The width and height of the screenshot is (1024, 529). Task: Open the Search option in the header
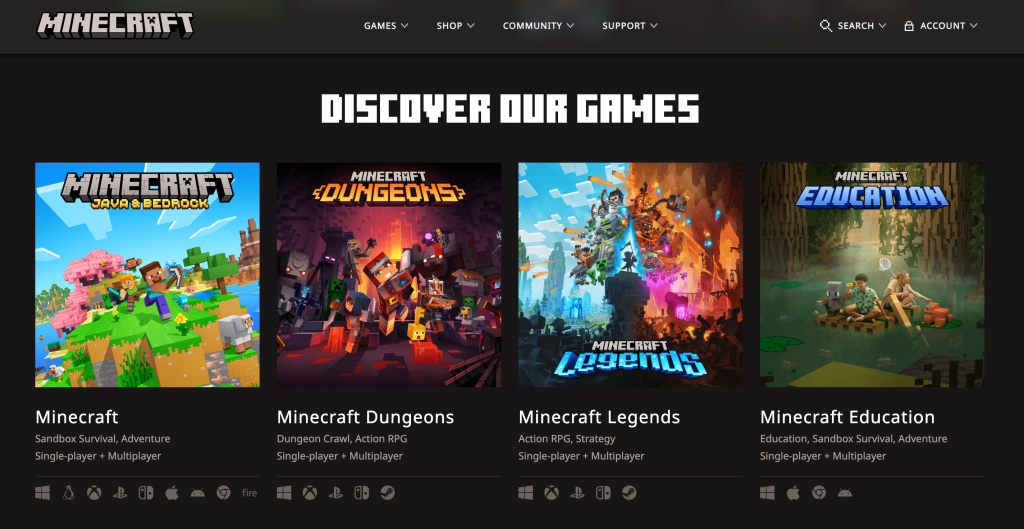[853, 26]
